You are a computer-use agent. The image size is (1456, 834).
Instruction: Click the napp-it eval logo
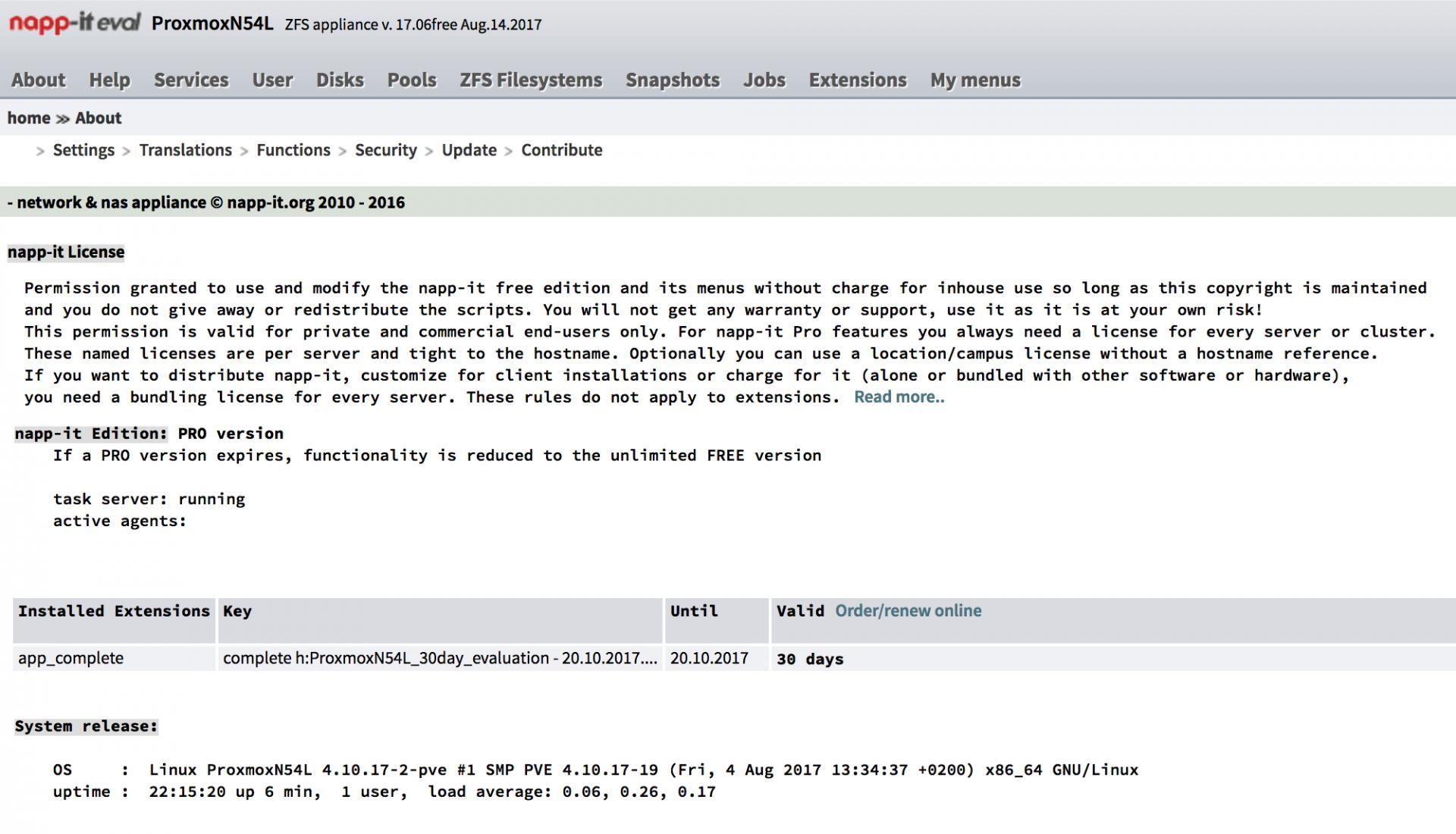point(74,22)
